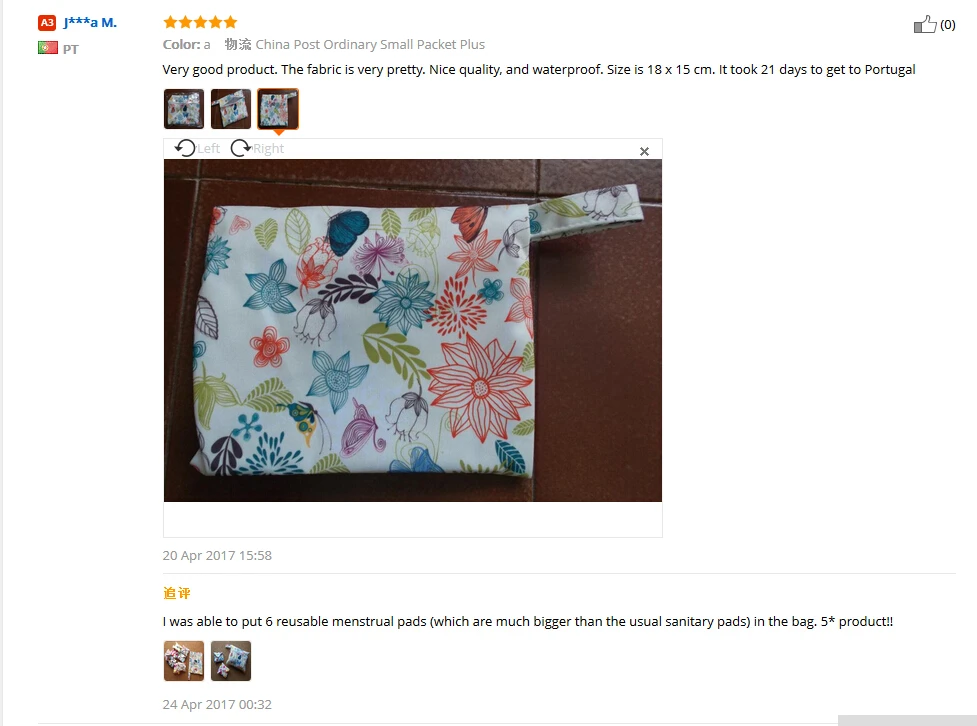Open second follow-up review thumbnail

231,661
